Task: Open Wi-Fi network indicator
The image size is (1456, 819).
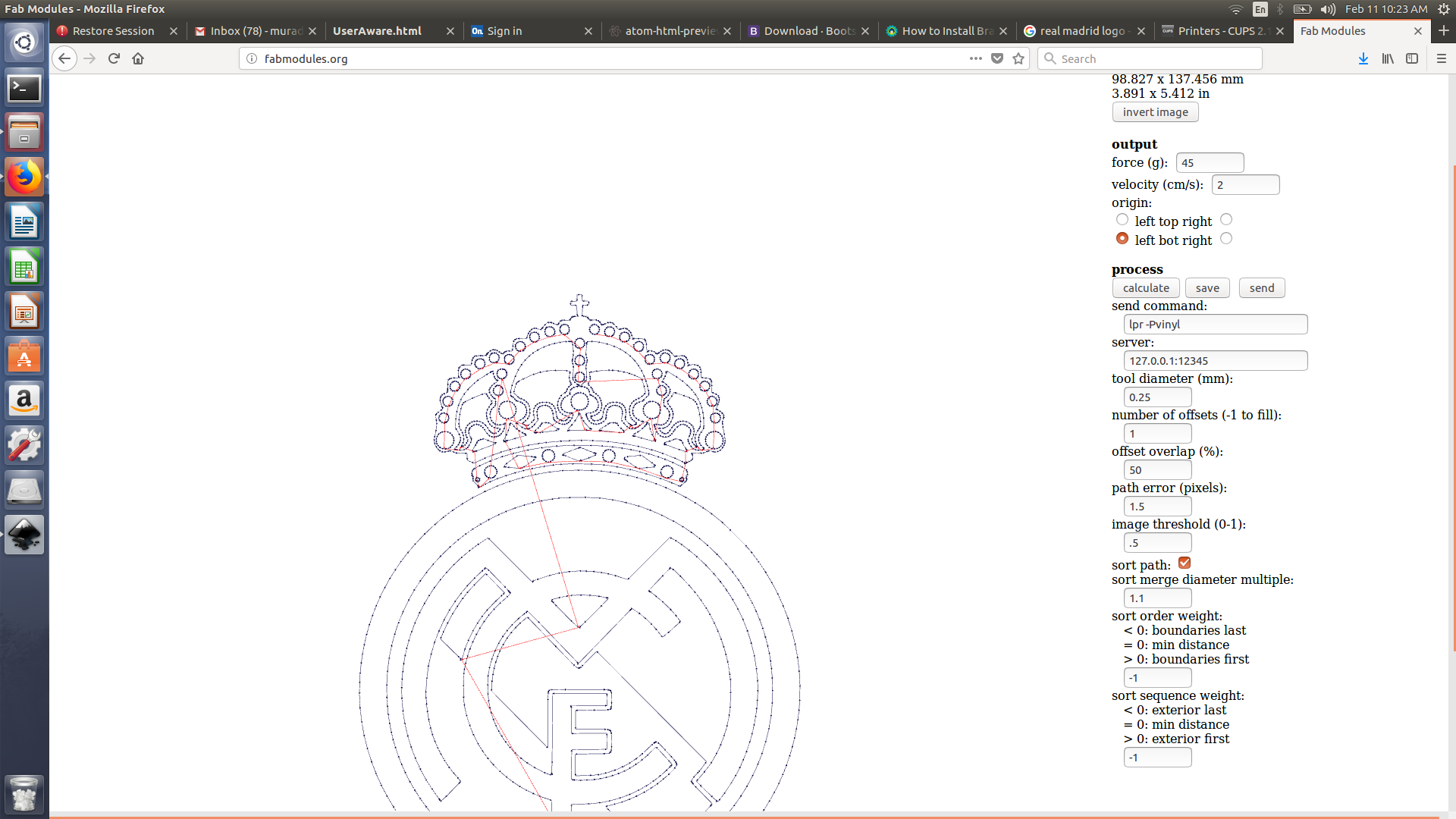Action: [1236, 9]
